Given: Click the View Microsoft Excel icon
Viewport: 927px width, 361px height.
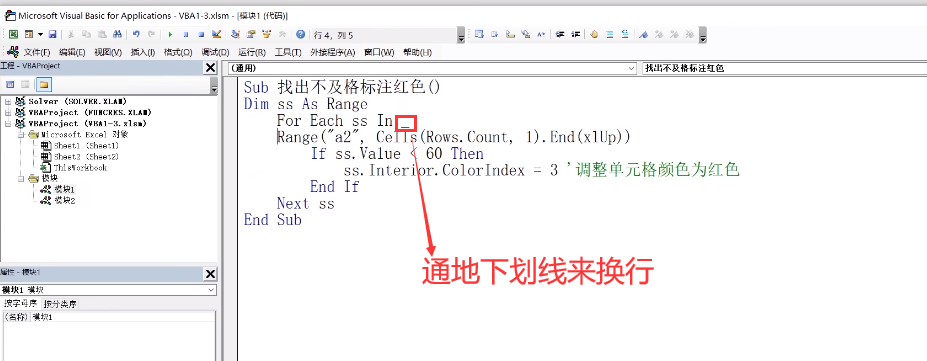Looking at the screenshot, I should point(13,35).
